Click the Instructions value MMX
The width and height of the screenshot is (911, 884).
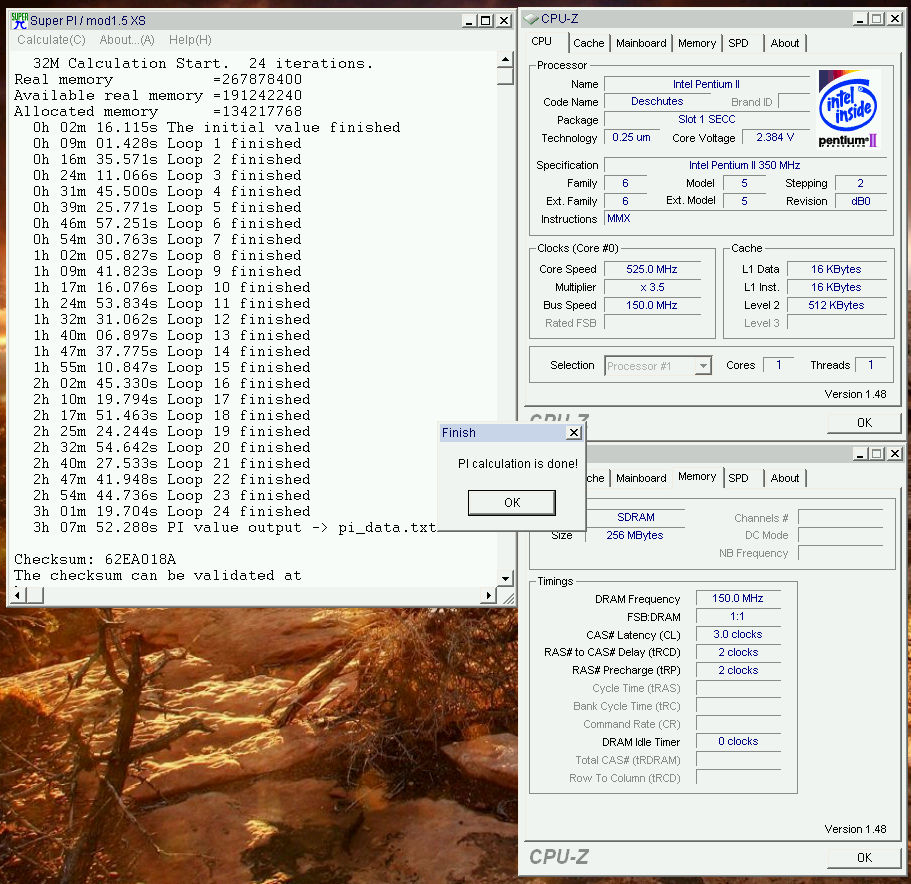pos(619,218)
